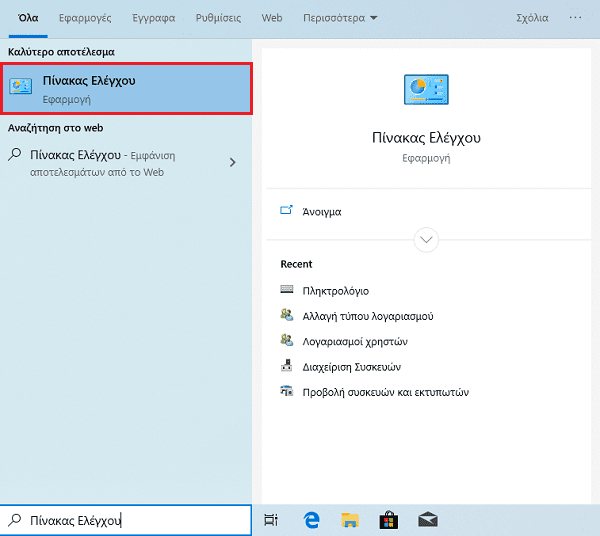Click the Άνοιγμα open action
Screen dimensions: 600x536
coord(321,212)
